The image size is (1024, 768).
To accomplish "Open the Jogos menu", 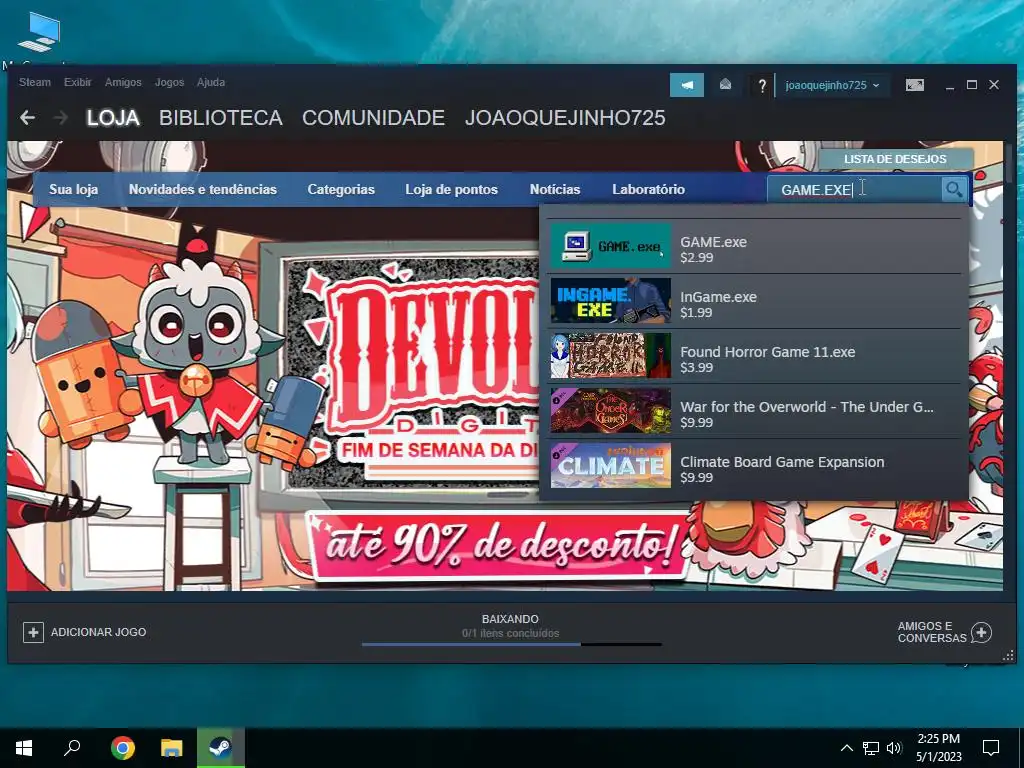I will (x=169, y=82).
